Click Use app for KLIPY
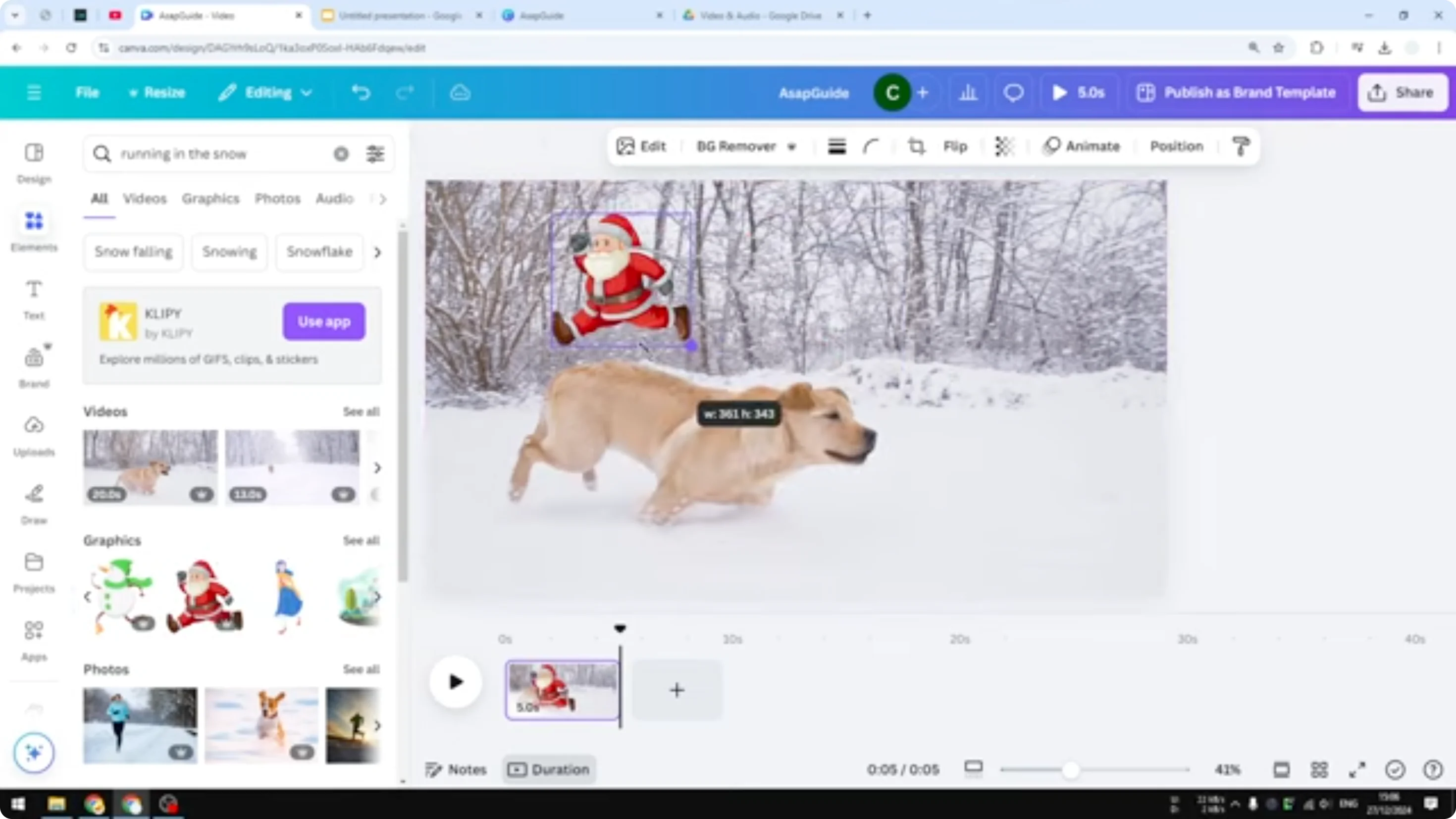Viewport: 1456px width, 819px height. [x=323, y=321]
